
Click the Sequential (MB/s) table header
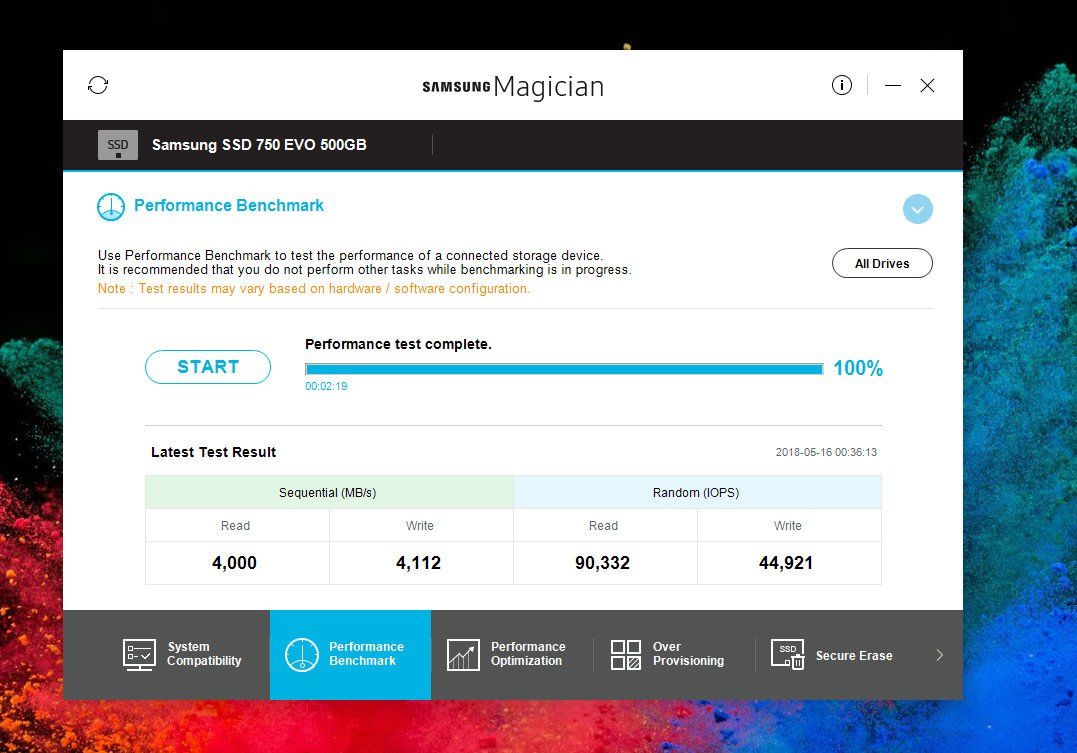point(328,492)
